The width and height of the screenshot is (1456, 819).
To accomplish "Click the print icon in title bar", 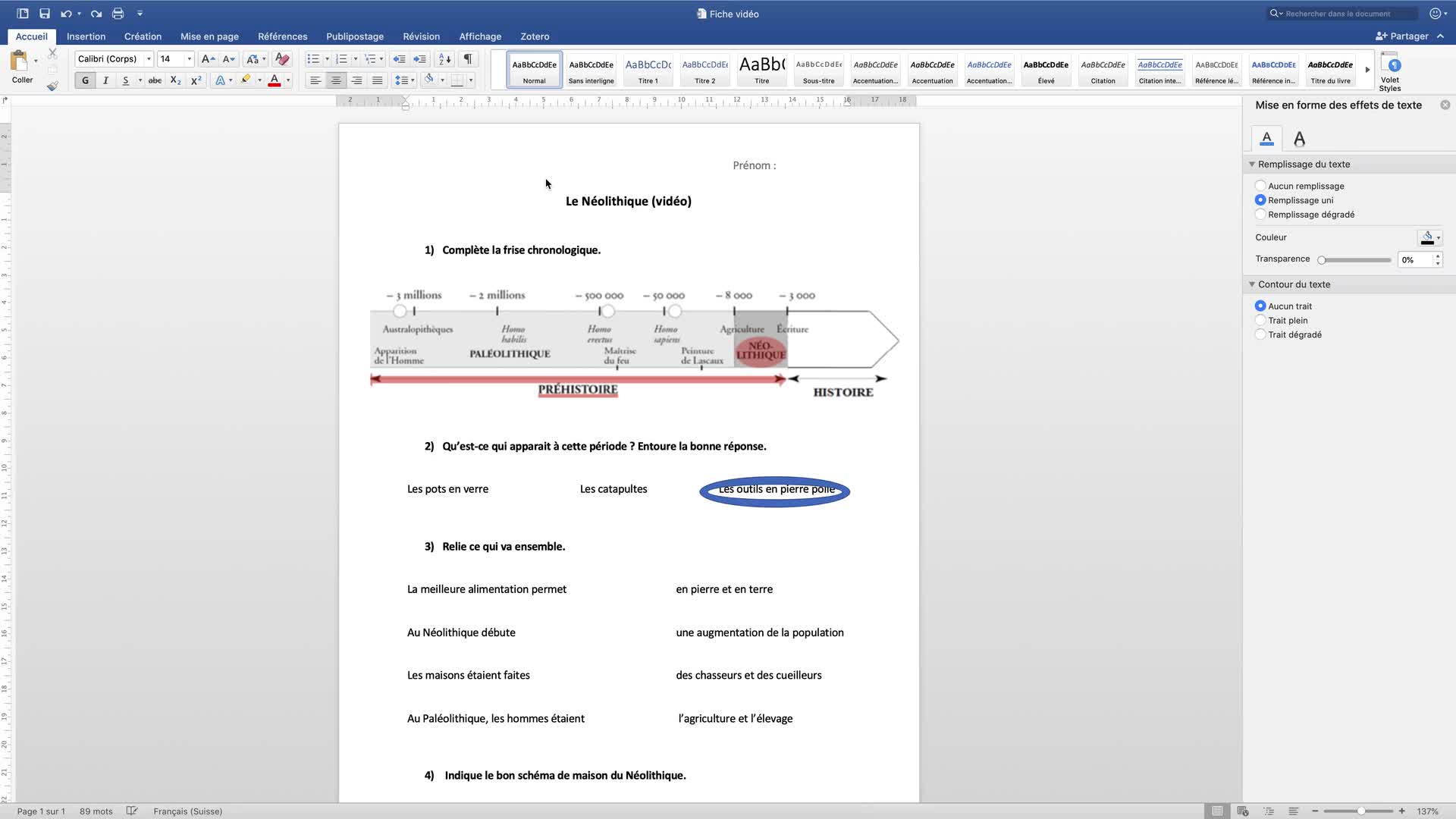I will [x=118, y=14].
